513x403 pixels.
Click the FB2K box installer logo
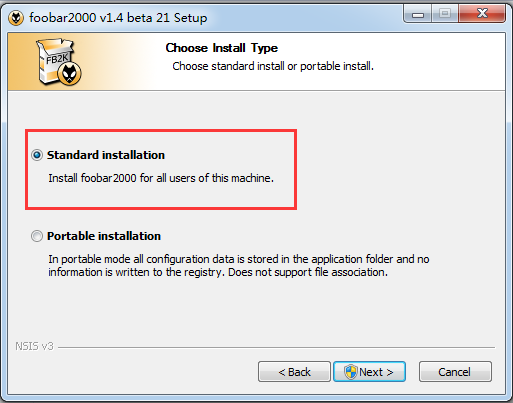point(59,62)
